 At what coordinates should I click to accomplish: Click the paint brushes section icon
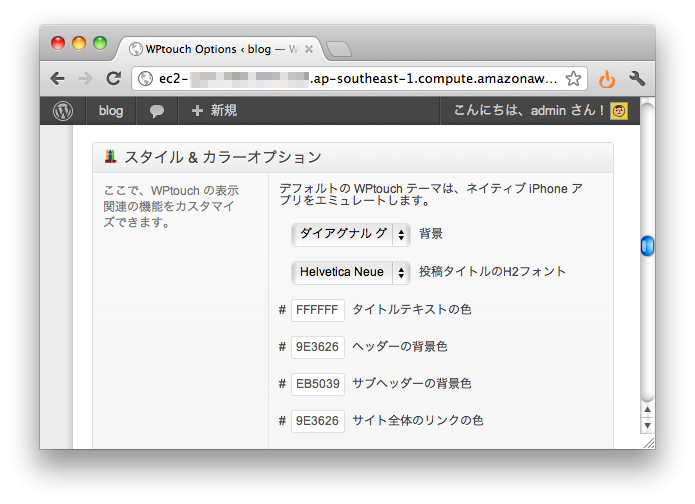(x=110, y=156)
